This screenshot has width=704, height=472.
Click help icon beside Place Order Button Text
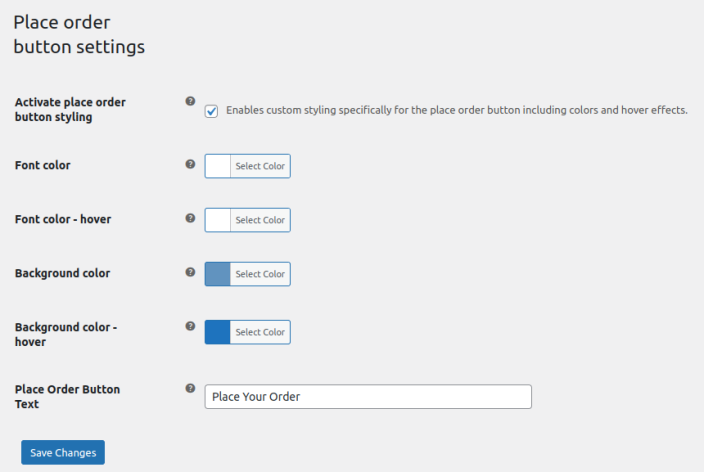(x=190, y=389)
